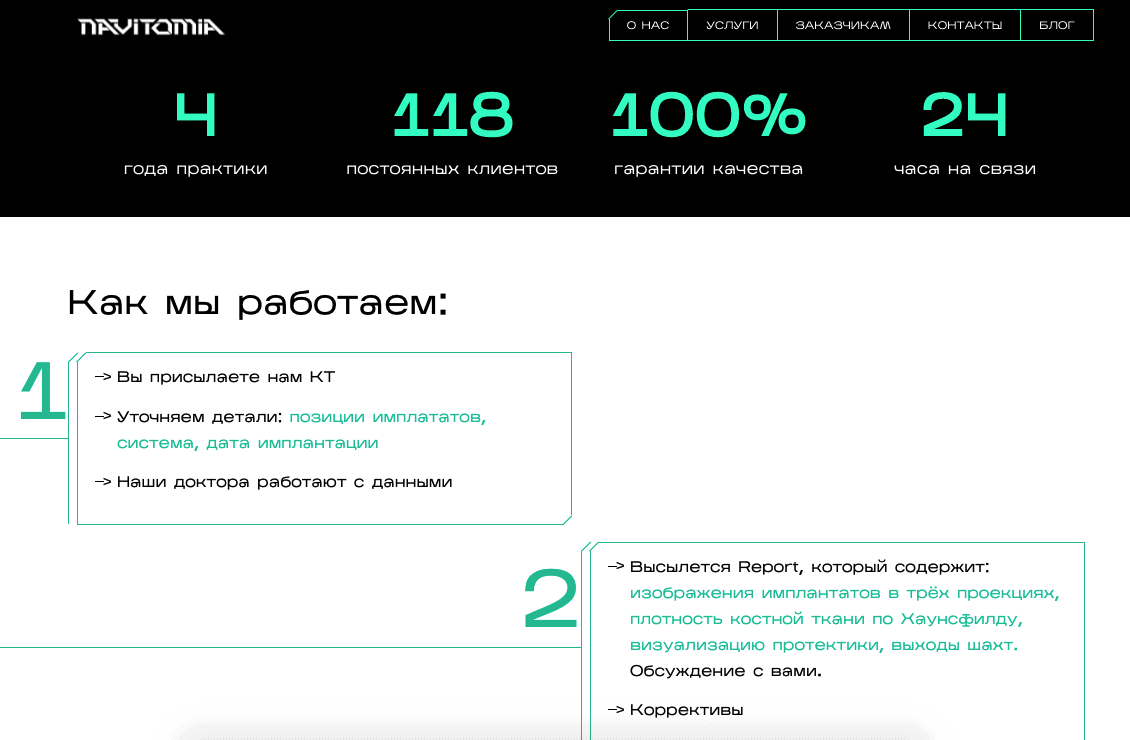
Task: Click the link "плотность костной ткани по Хаунсфилду"
Action: click(826, 618)
